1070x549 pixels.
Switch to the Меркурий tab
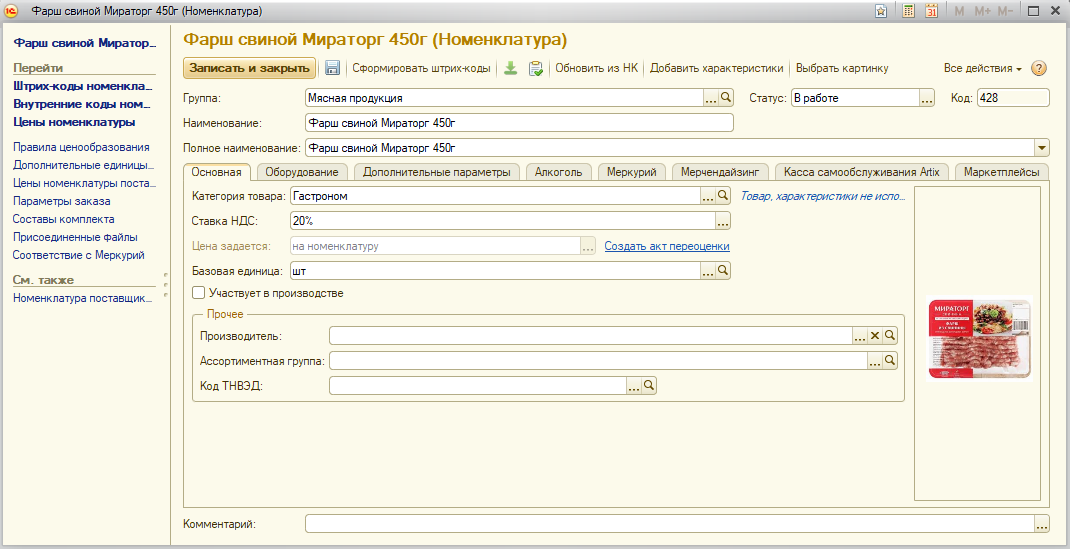[632, 172]
